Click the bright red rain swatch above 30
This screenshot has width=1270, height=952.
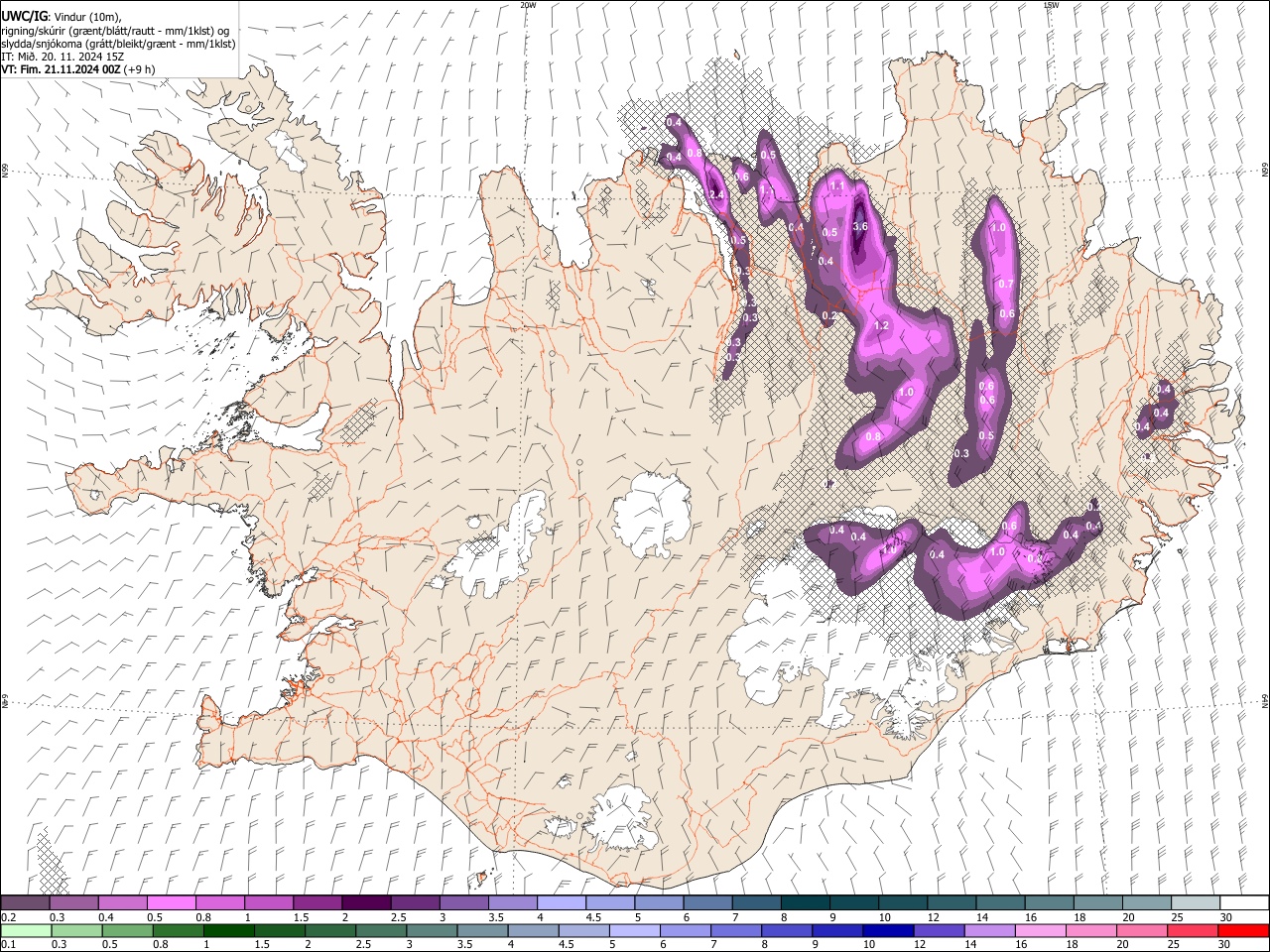pyautogui.click(x=1243, y=930)
